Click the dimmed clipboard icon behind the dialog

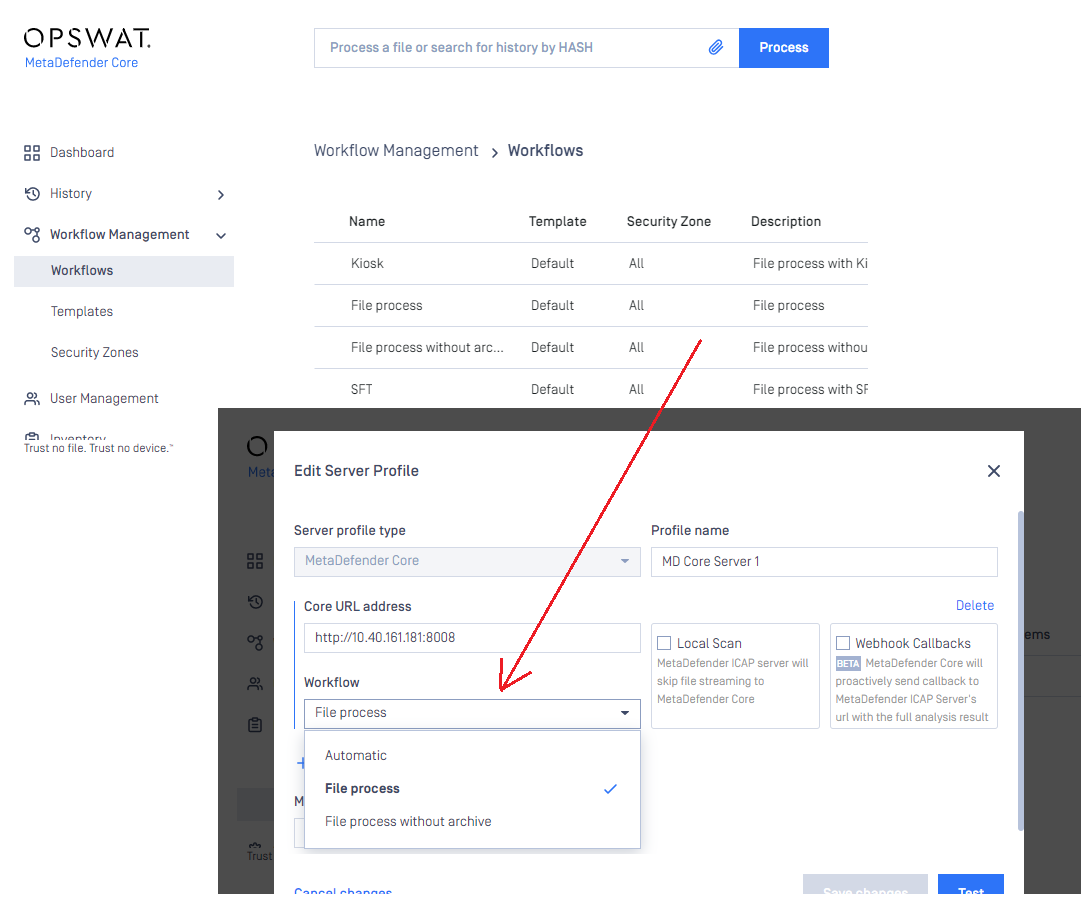(255, 725)
